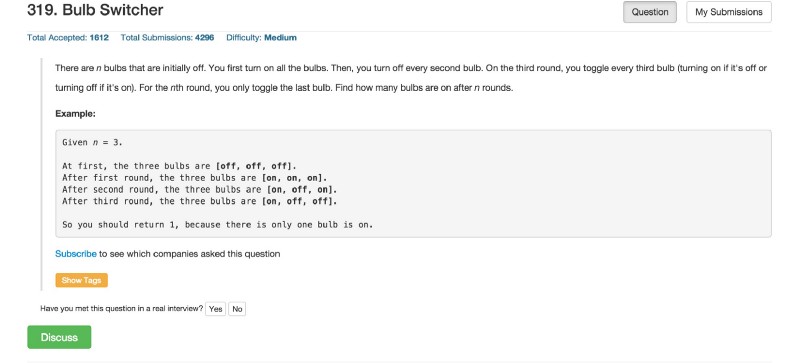Follow the Subscribe link

(76, 254)
